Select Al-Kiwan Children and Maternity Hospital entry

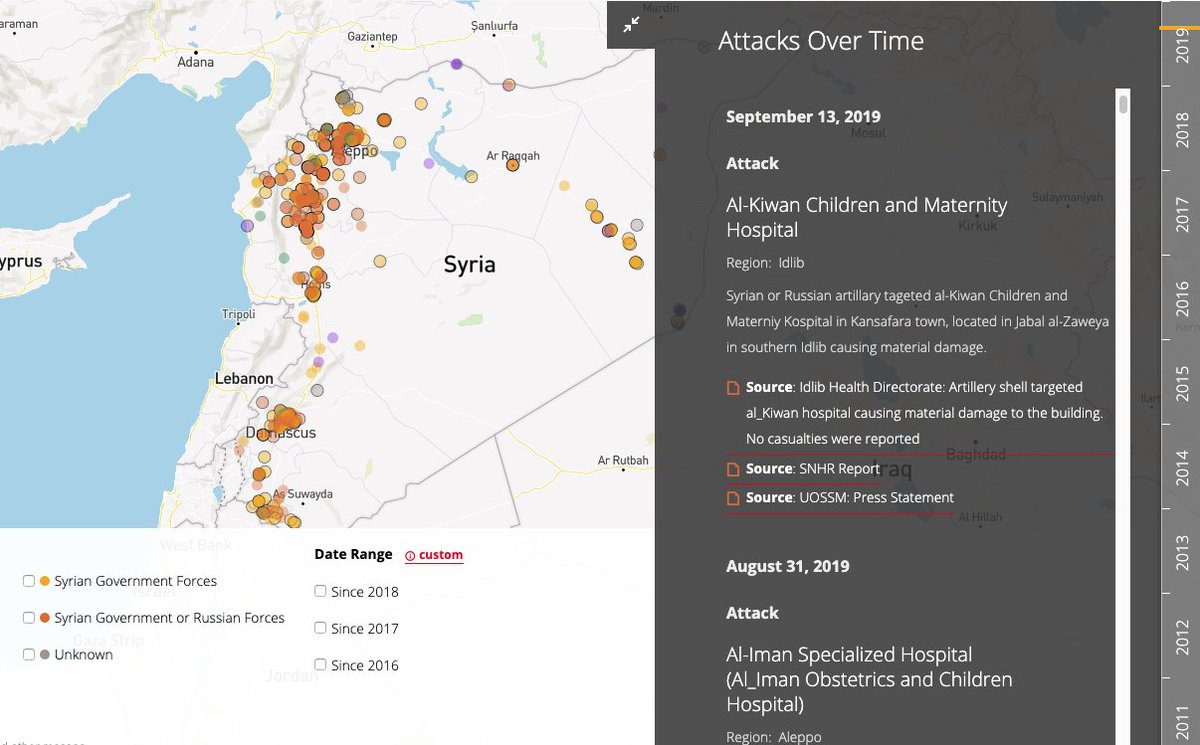(x=867, y=217)
